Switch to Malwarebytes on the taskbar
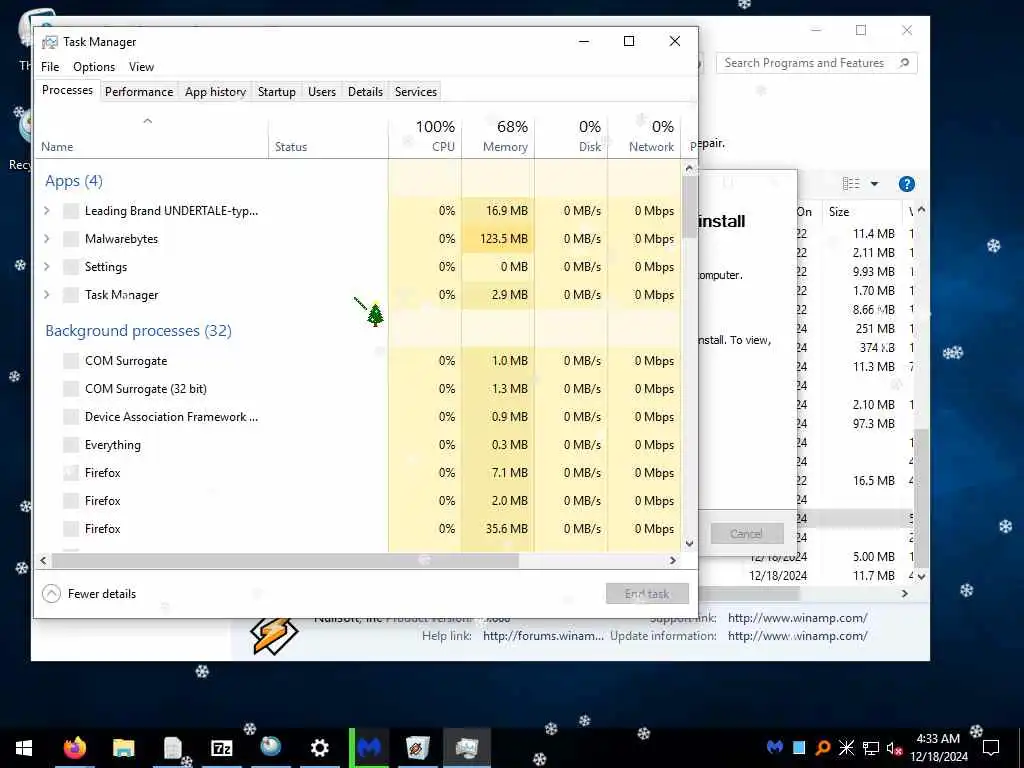Viewport: 1024px width, 768px height. 369,747
